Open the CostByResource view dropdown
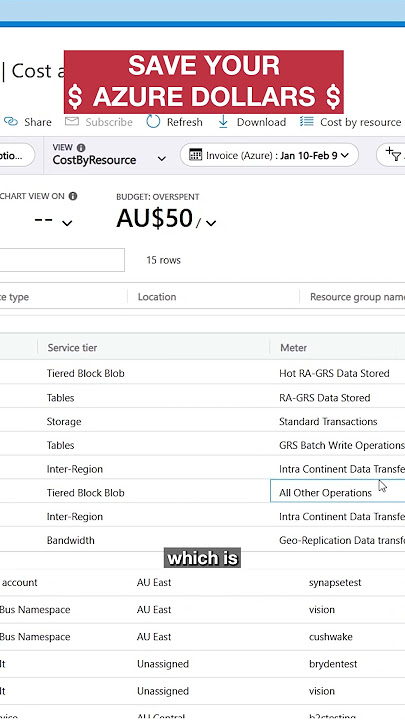 [109, 155]
